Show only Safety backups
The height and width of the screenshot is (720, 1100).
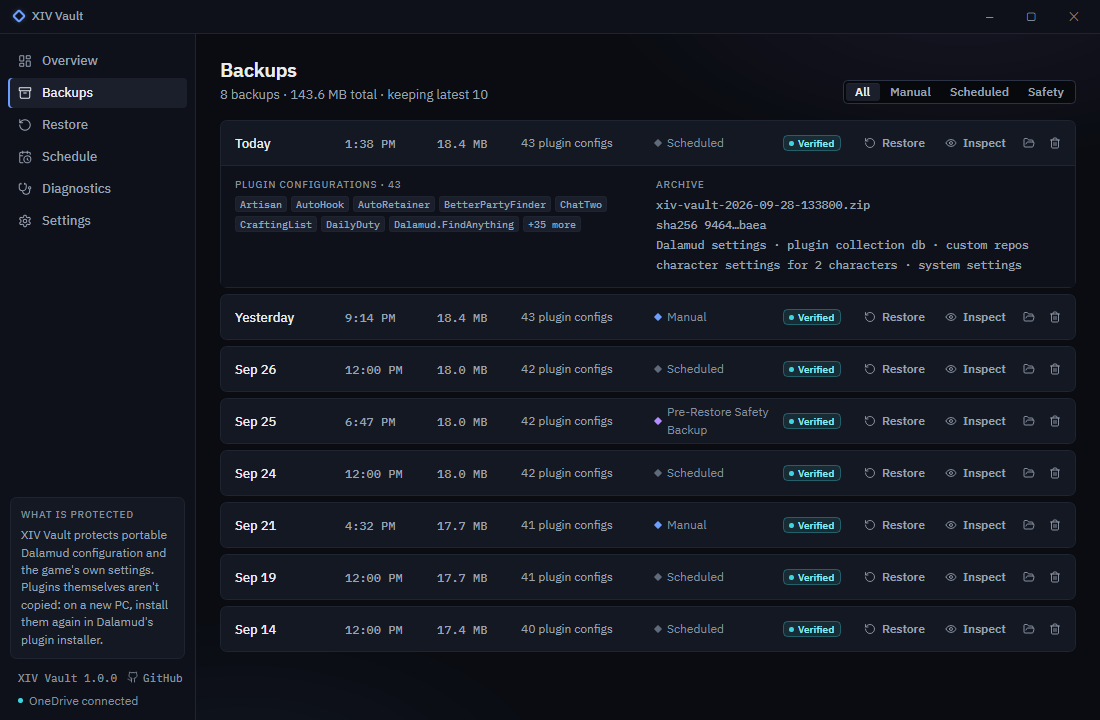click(x=1045, y=92)
